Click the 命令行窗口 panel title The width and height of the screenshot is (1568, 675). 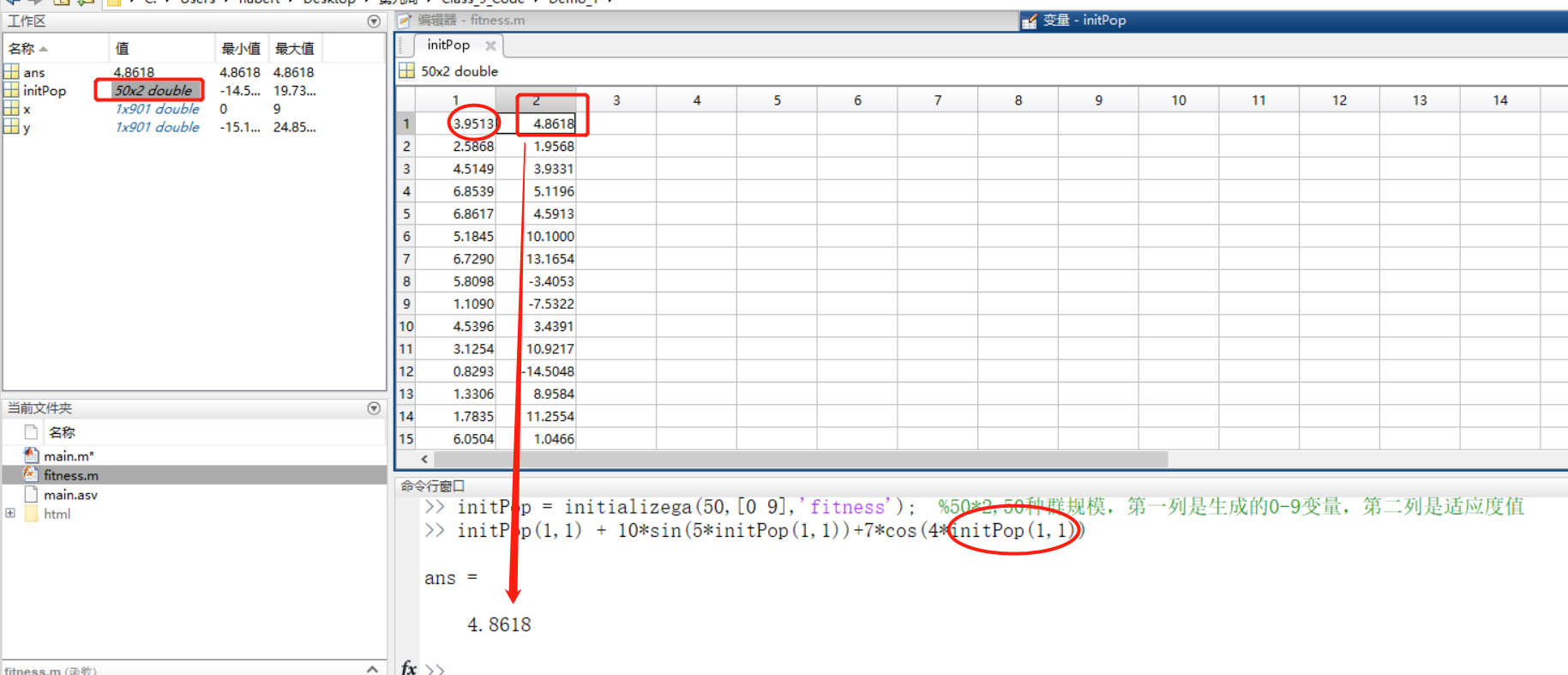[x=433, y=486]
